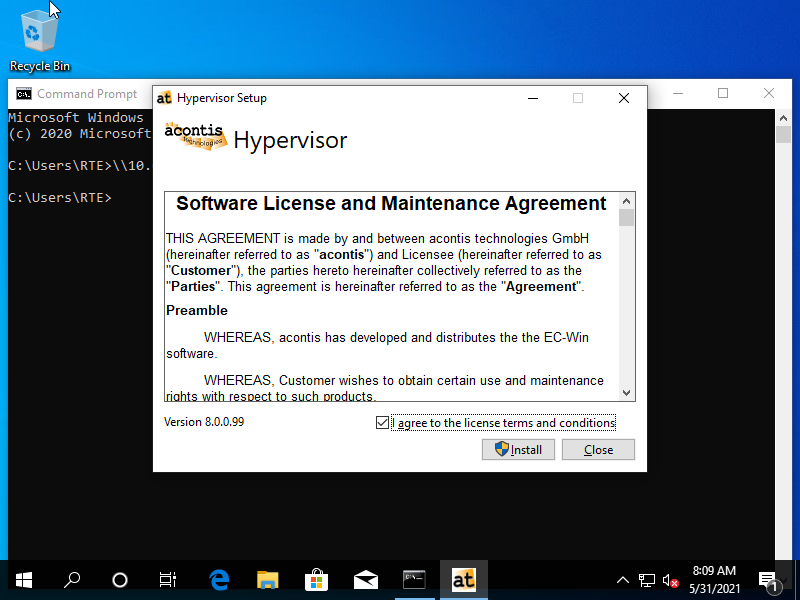Open taskbar Search magnifier
The height and width of the screenshot is (600, 800).
click(x=72, y=580)
